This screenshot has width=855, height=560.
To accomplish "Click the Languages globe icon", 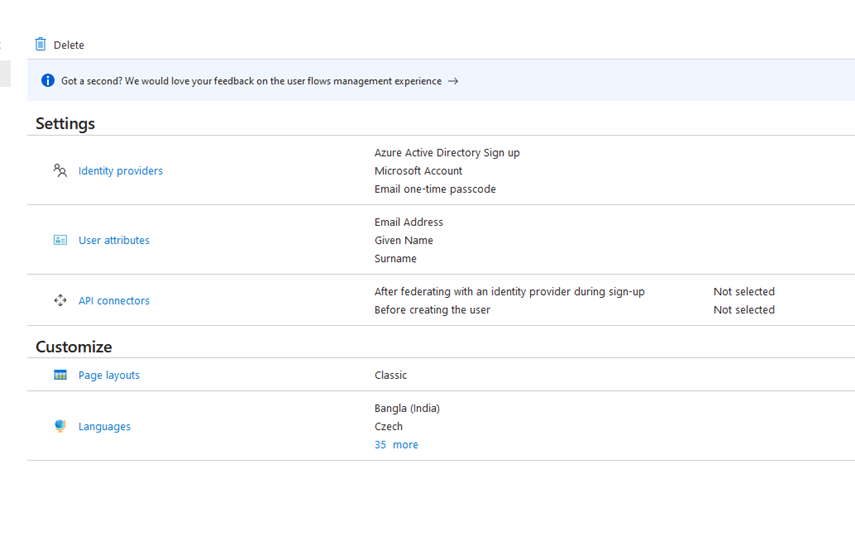I will pyautogui.click(x=60, y=426).
